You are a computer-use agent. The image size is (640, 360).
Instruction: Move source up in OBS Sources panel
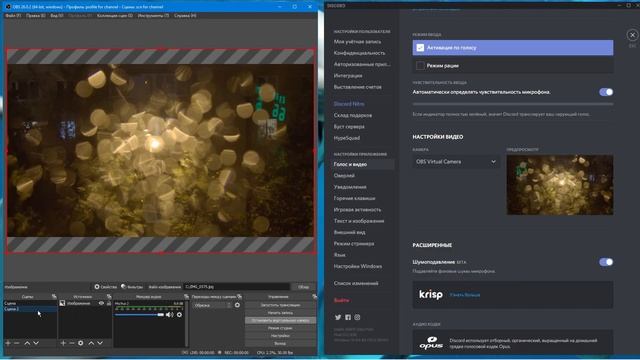point(91,343)
